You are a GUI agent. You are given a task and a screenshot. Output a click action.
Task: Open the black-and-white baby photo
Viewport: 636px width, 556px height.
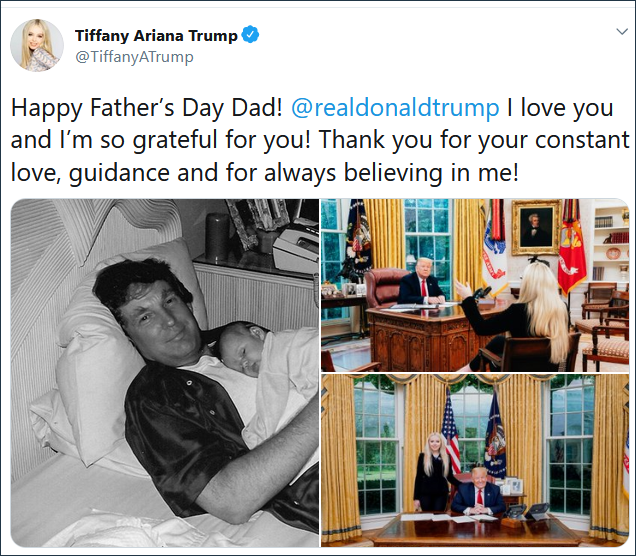coord(164,372)
